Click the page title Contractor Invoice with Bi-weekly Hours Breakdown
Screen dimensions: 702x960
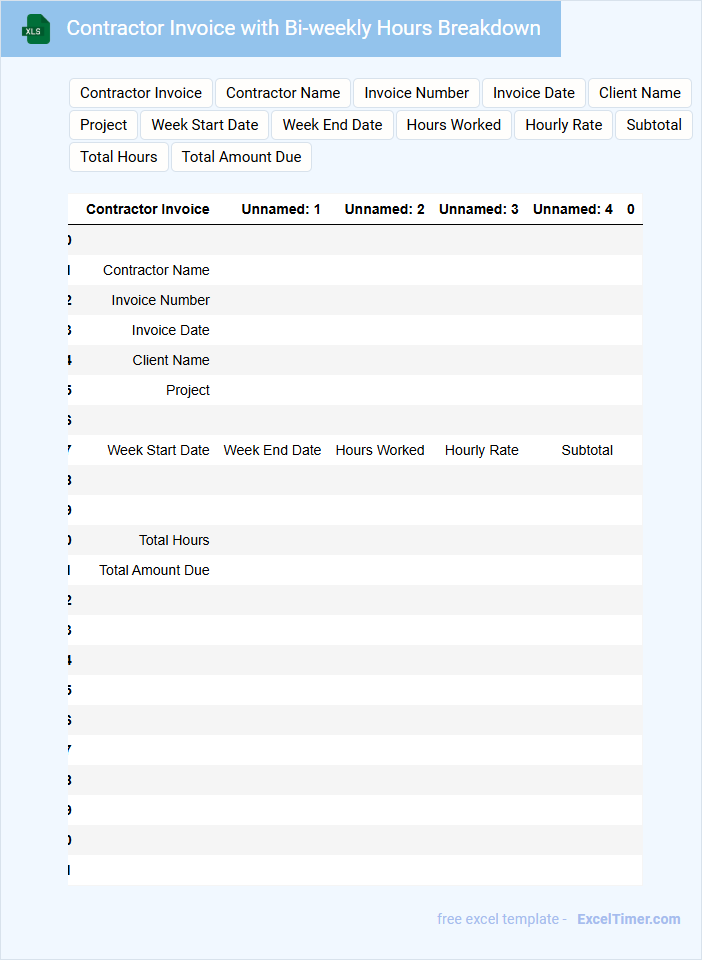click(x=304, y=28)
